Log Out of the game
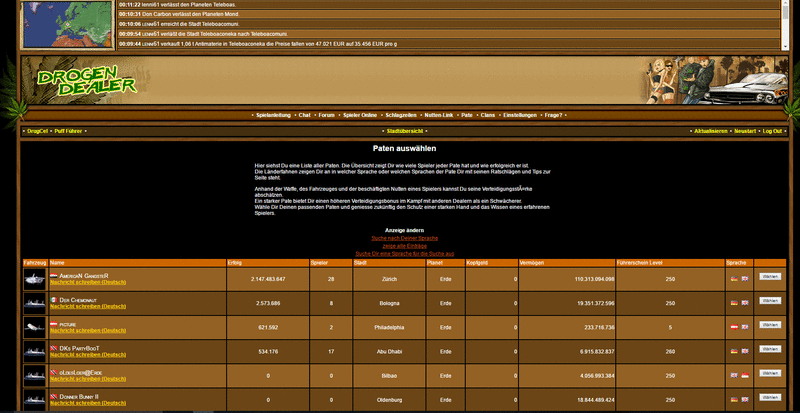The width and height of the screenshot is (800, 413). (772, 131)
